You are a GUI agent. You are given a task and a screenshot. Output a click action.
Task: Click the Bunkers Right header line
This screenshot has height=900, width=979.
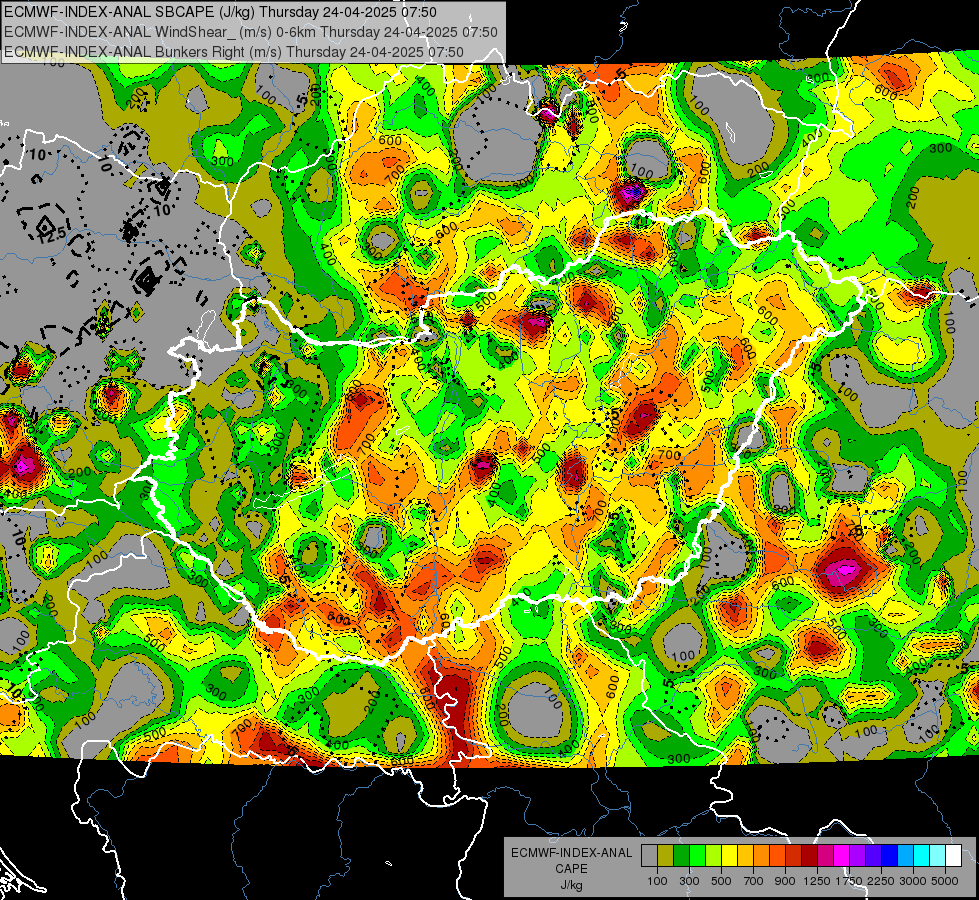(234, 52)
